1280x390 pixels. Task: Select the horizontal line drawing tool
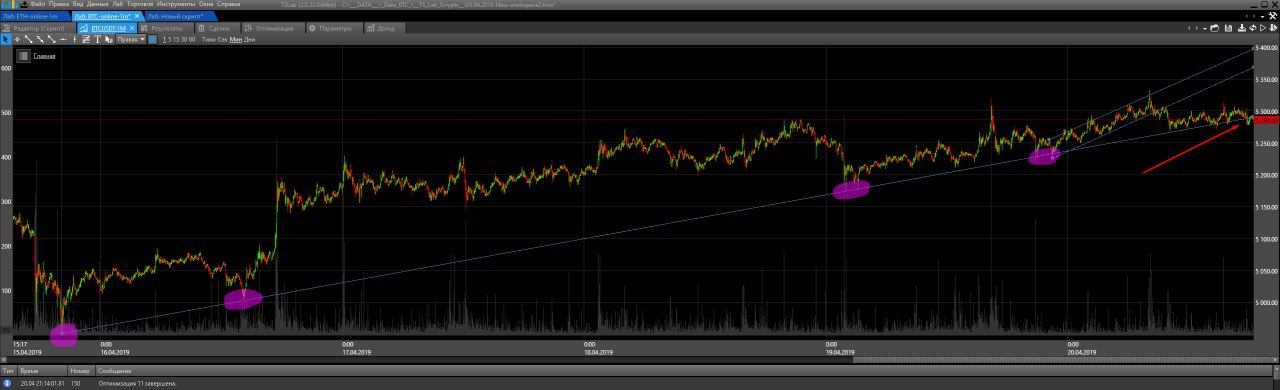pos(63,39)
